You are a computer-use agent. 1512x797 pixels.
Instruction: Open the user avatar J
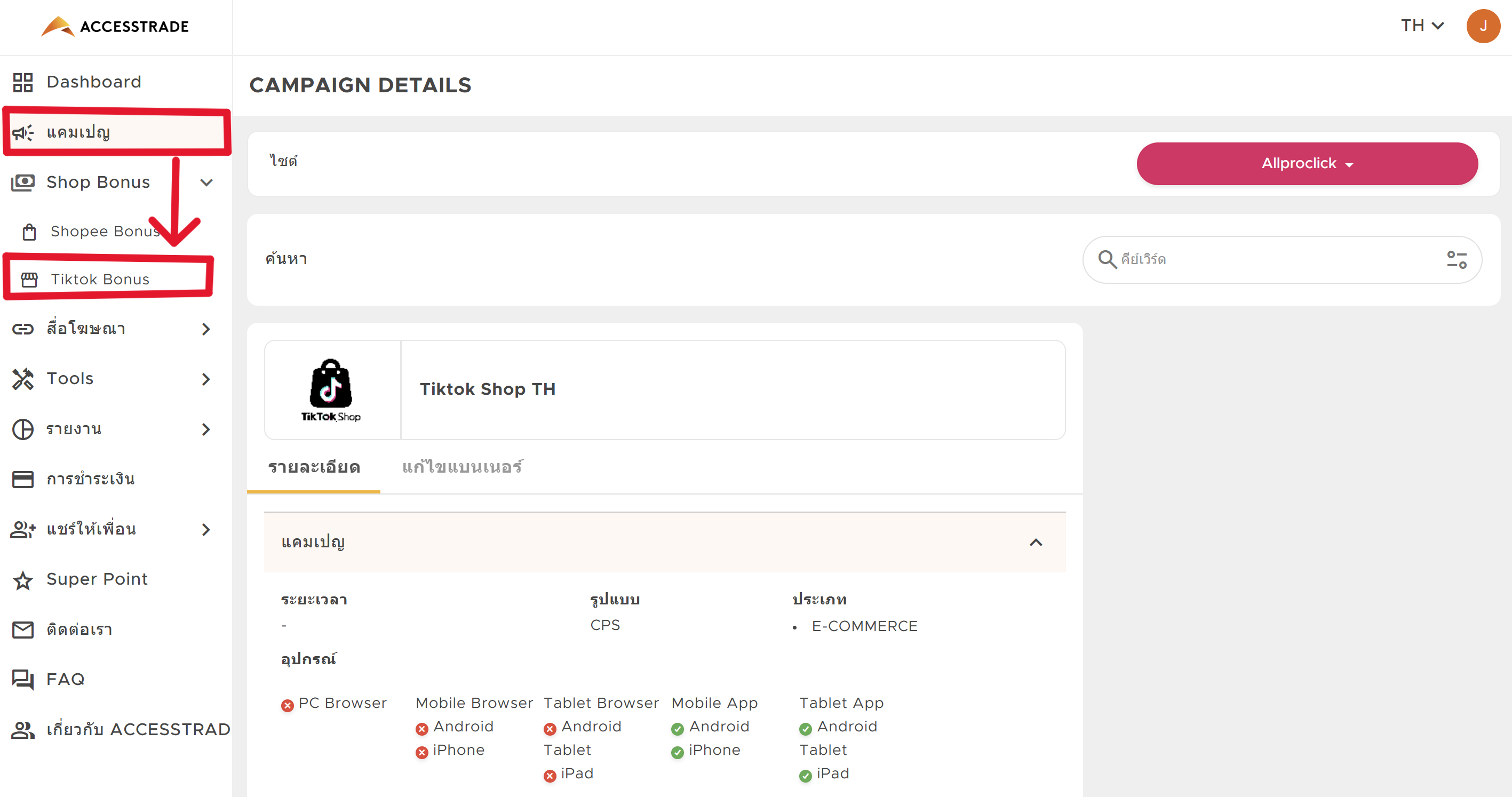1483,26
